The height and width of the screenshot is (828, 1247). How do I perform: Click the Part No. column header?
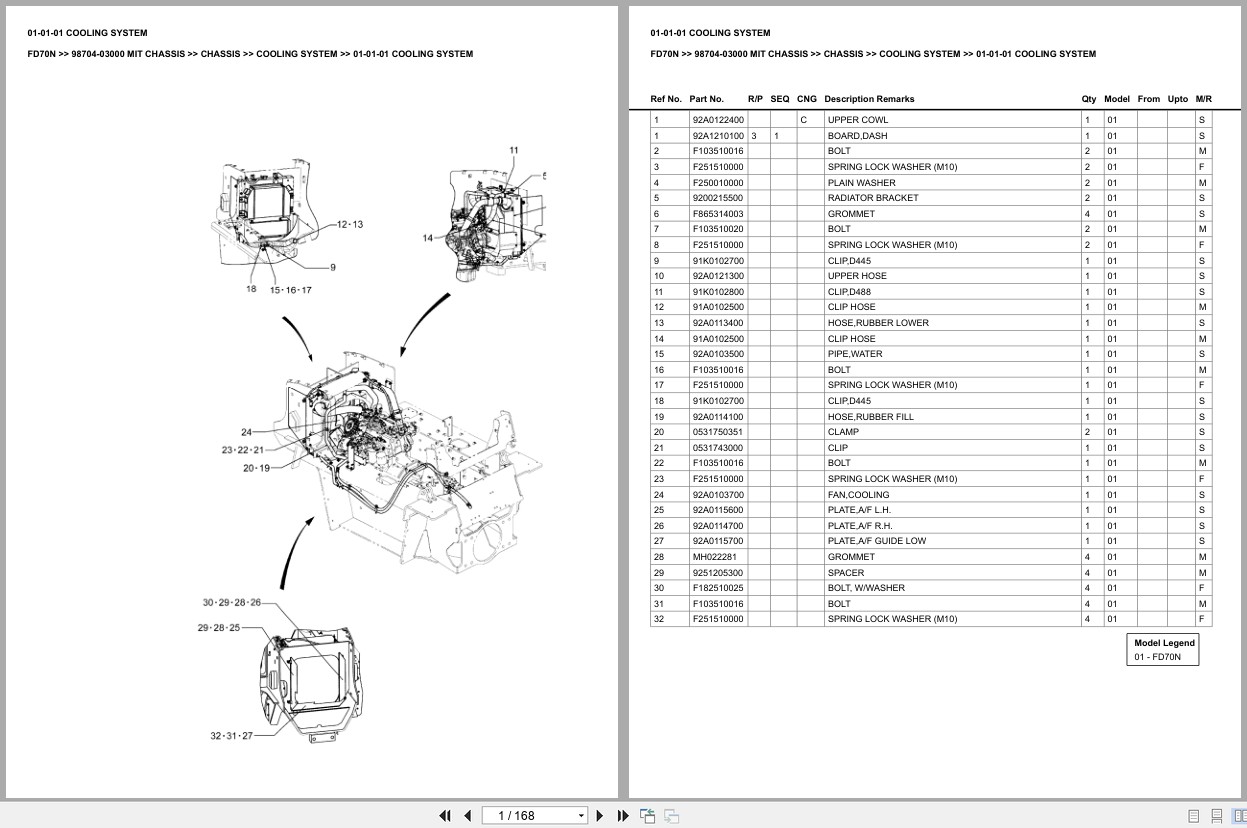[706, 99]
